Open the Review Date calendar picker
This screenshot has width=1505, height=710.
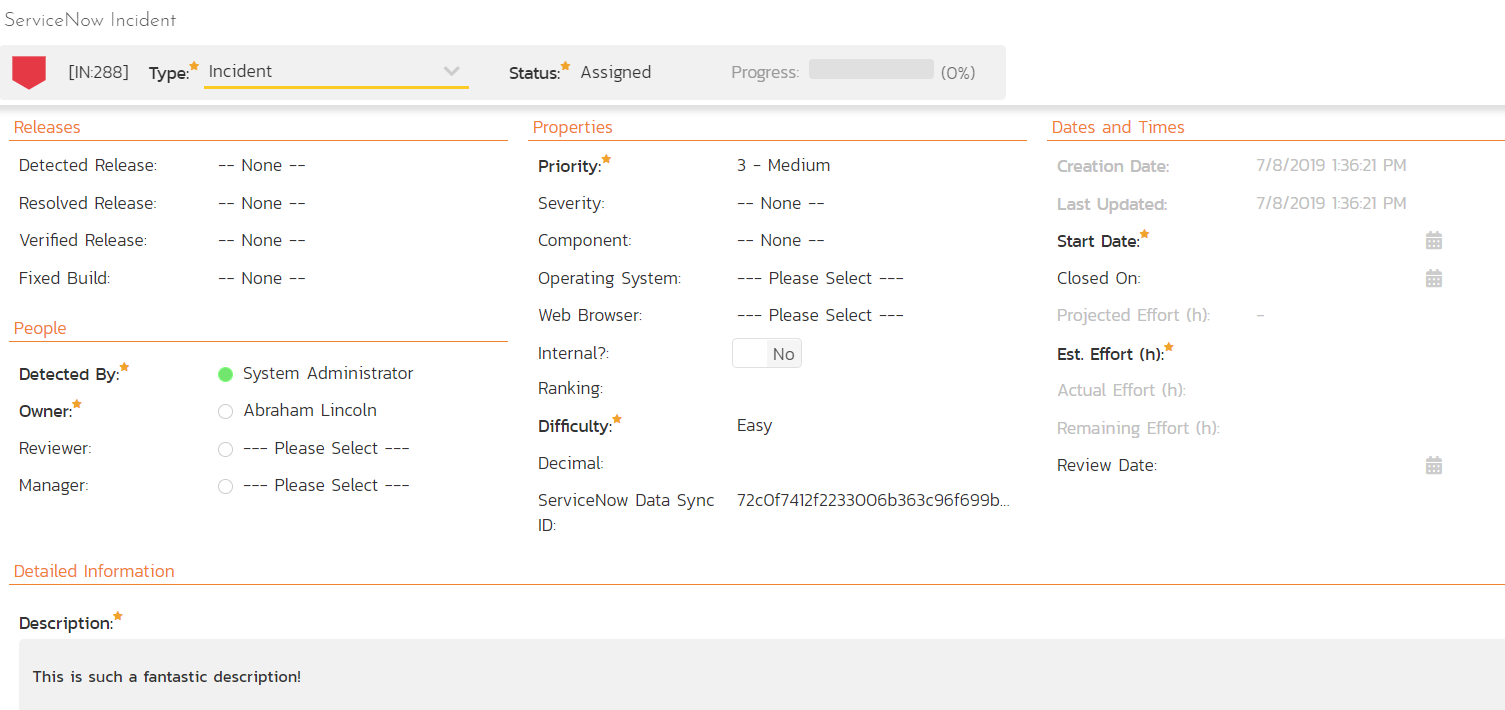[1433, 466]
